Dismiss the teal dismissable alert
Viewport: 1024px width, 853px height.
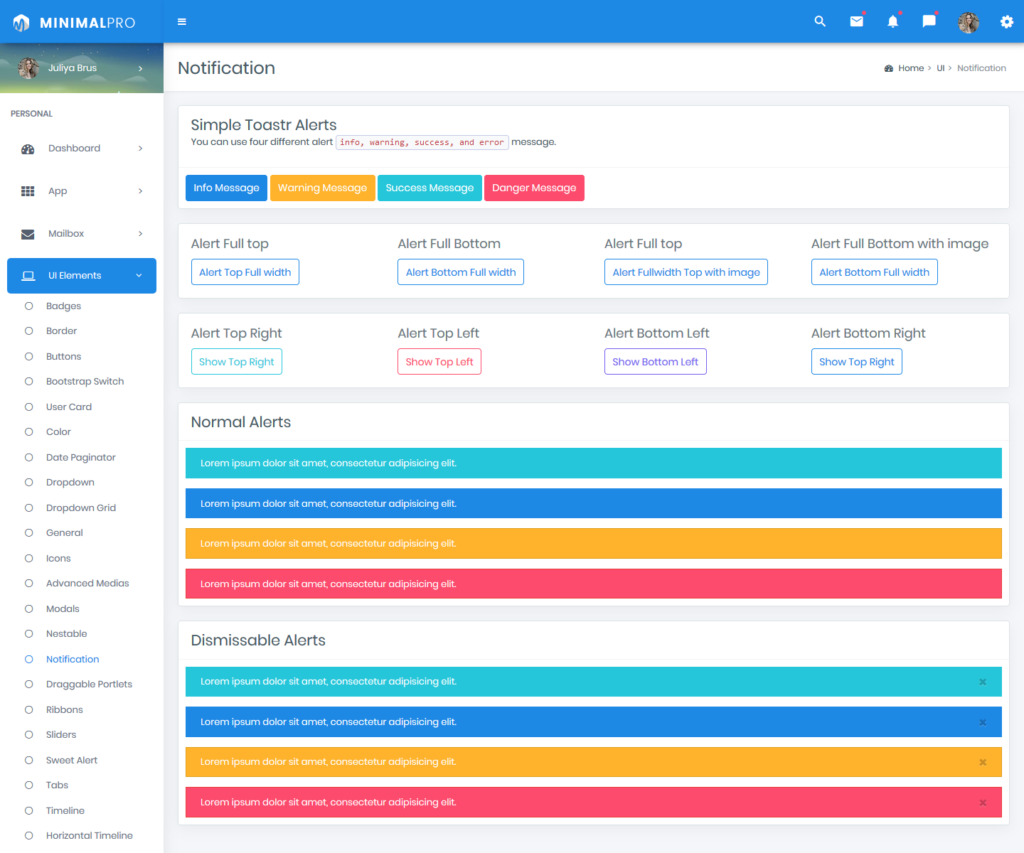click(982, 682)
